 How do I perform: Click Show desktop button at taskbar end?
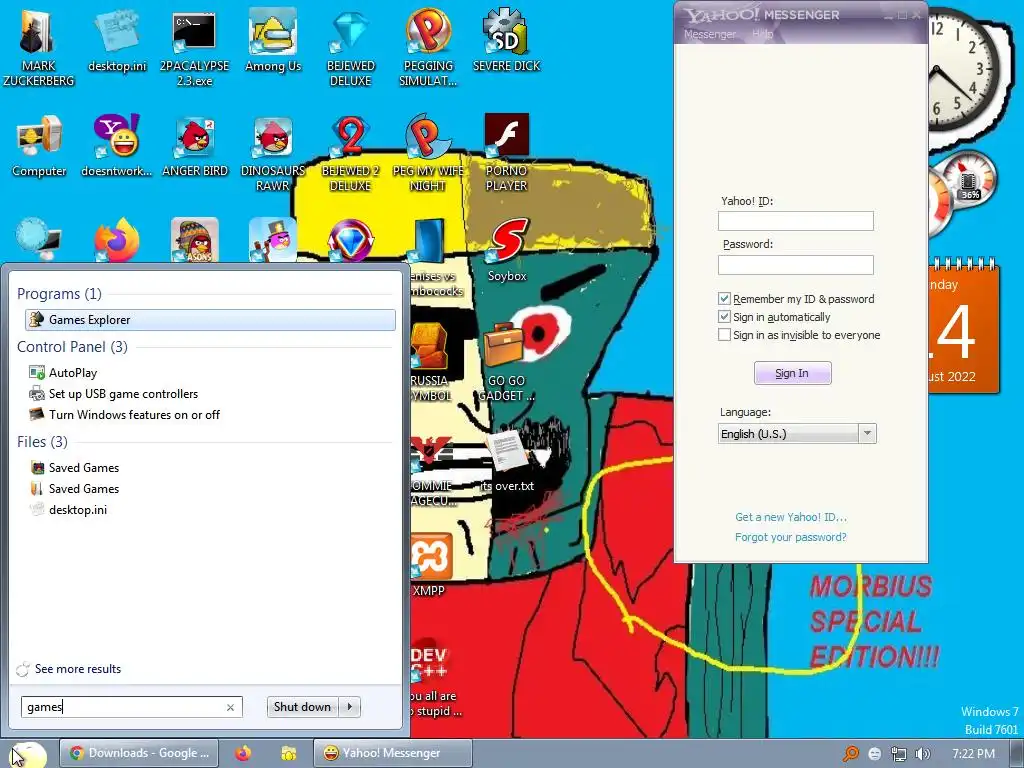[1018, 754]
